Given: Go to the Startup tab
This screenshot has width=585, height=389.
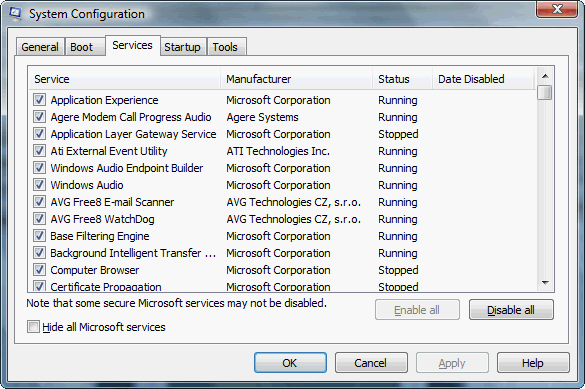Looking at the screenshot, I should 183,47.
